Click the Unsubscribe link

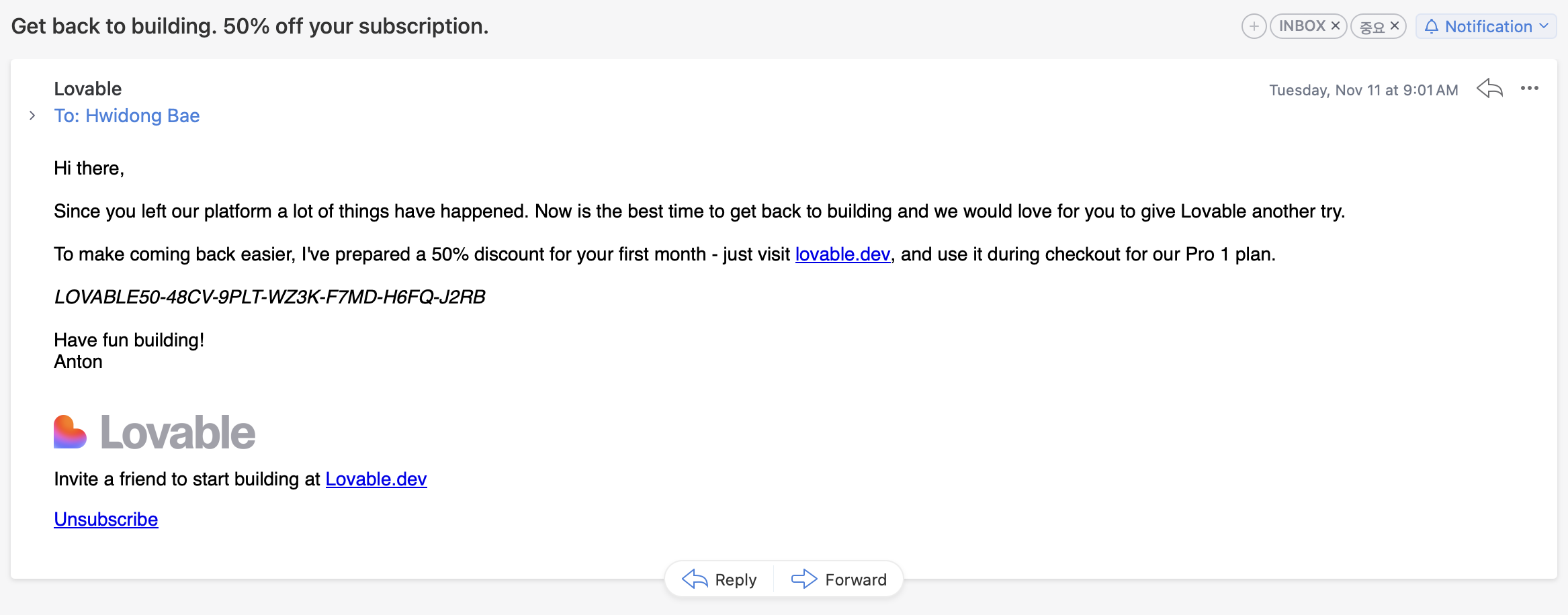[x=106, y=520]
